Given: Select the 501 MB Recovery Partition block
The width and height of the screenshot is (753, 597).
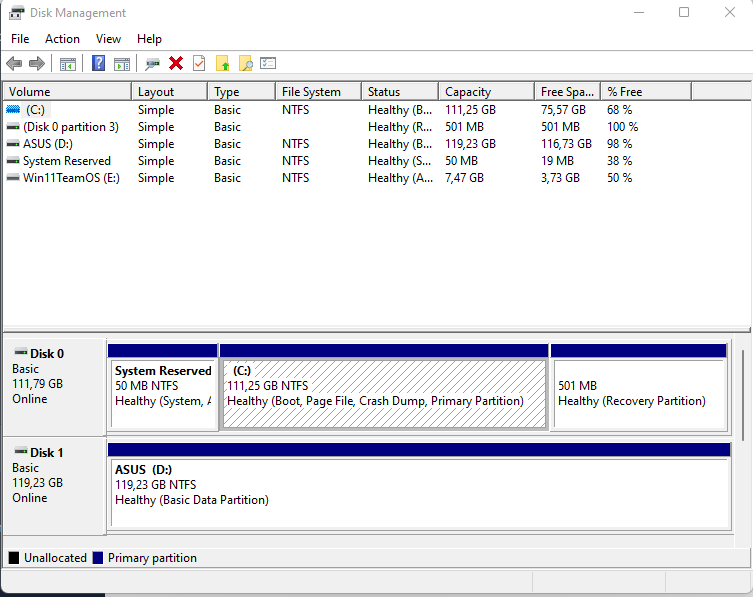Looking at the screenshot, I should 638,394.
